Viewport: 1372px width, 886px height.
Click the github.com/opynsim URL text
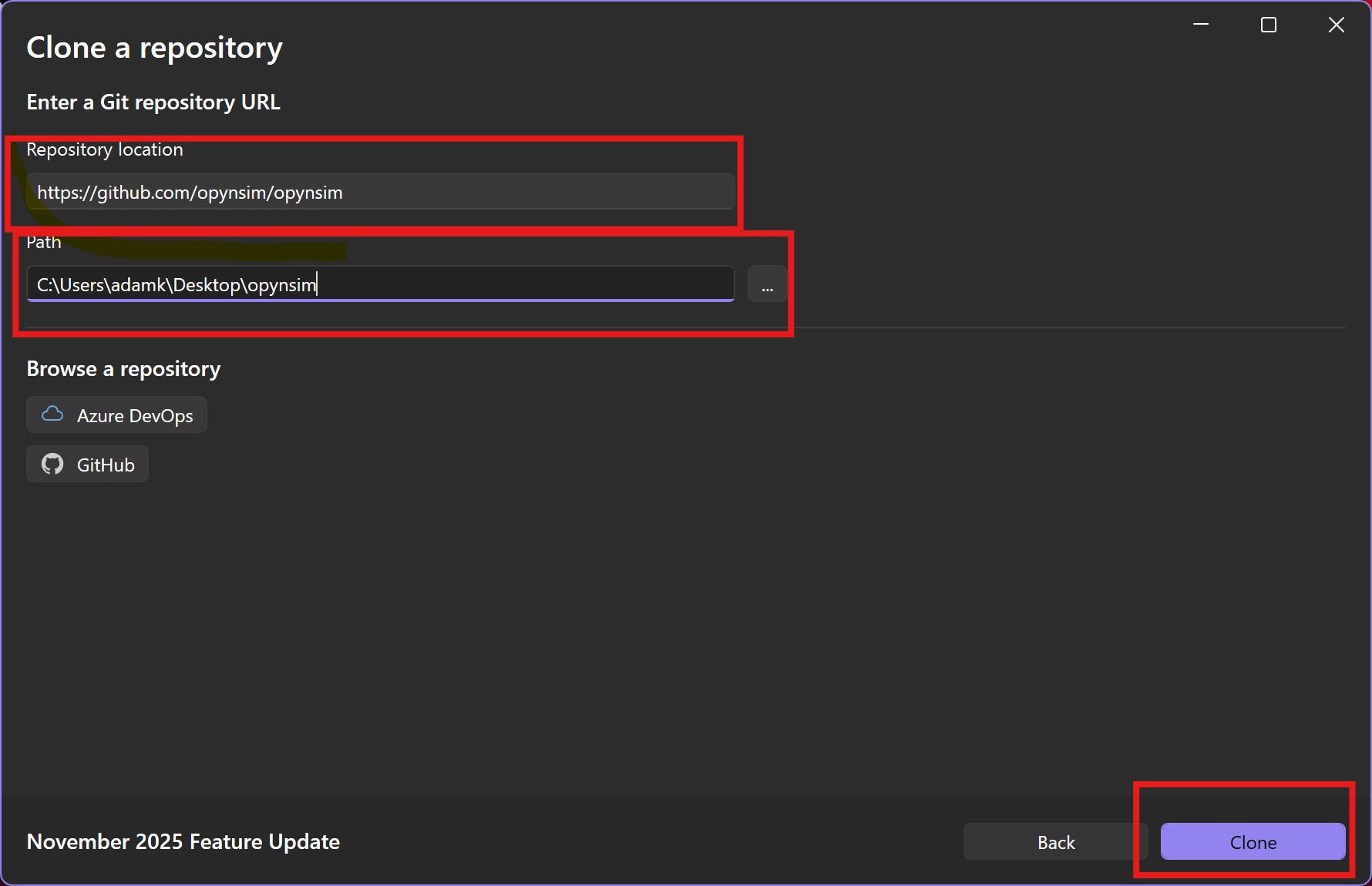click(x=190, y=193)
